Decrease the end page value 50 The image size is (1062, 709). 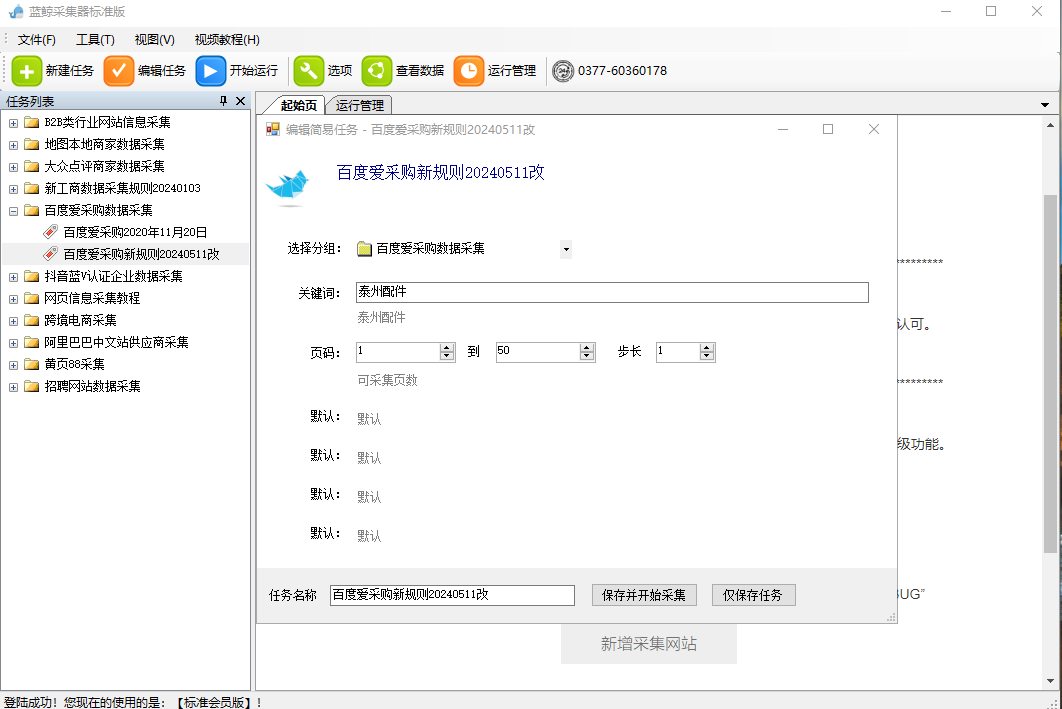click(x=587, y=357)
